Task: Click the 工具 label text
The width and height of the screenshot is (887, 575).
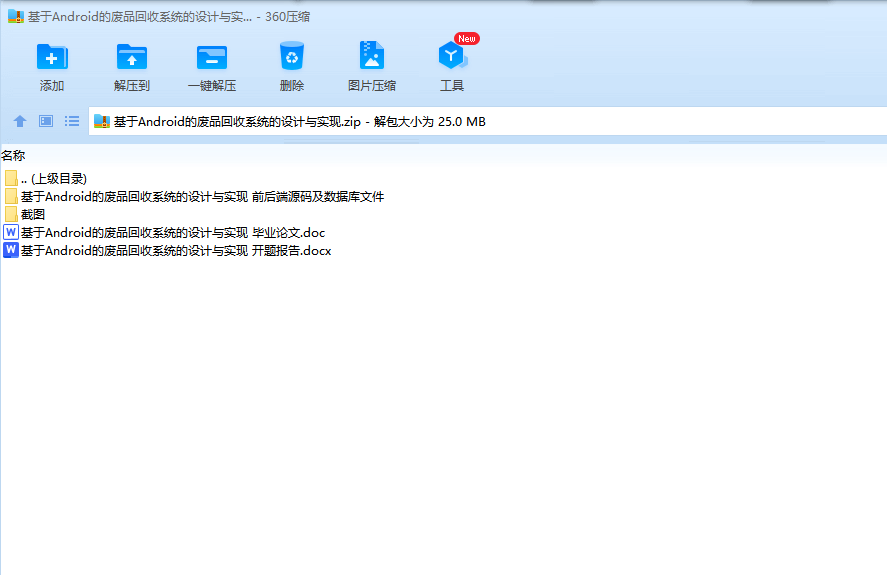Action: 452,85
